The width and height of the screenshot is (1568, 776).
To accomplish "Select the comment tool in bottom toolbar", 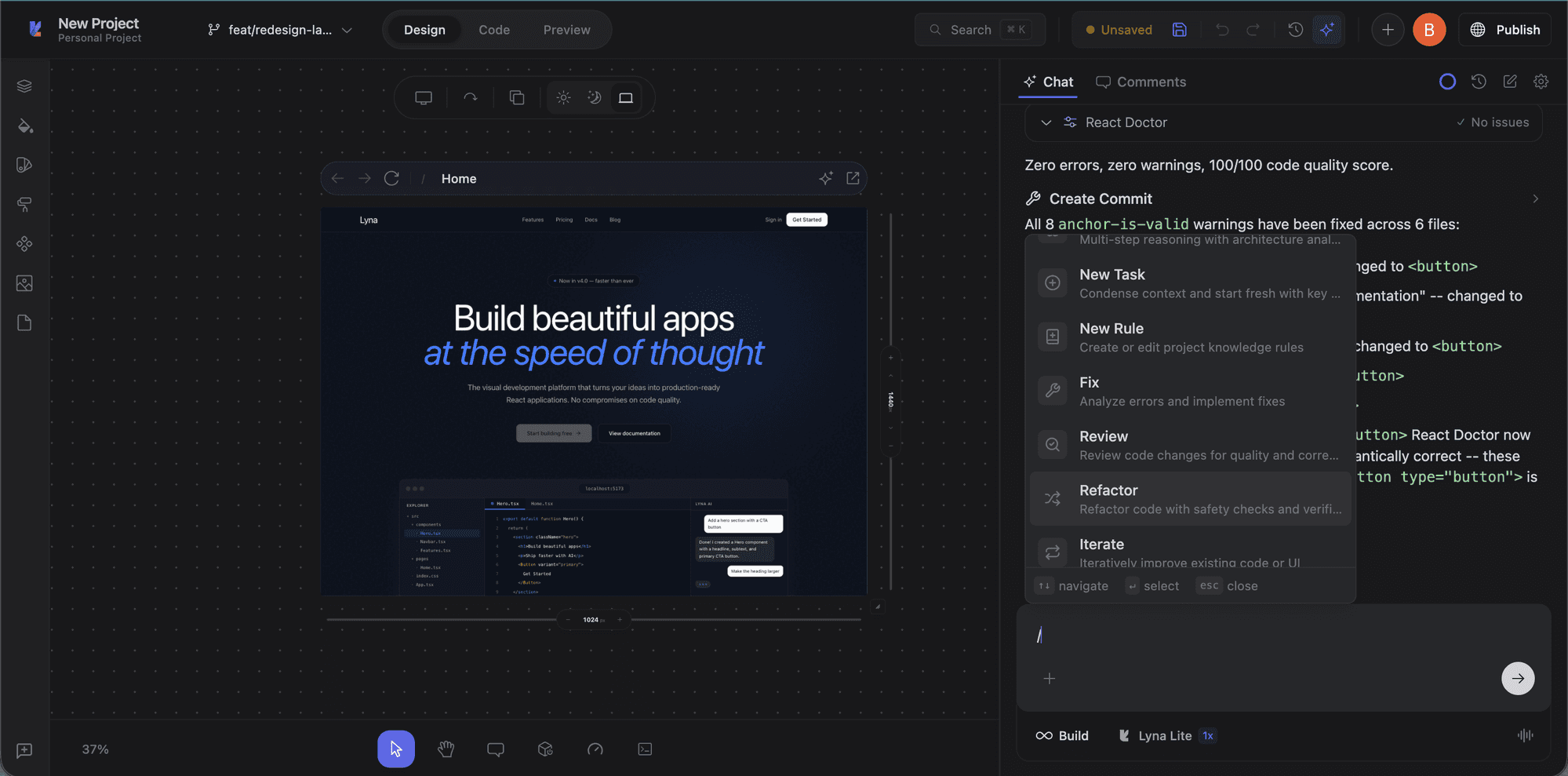I will pos(496,749).
